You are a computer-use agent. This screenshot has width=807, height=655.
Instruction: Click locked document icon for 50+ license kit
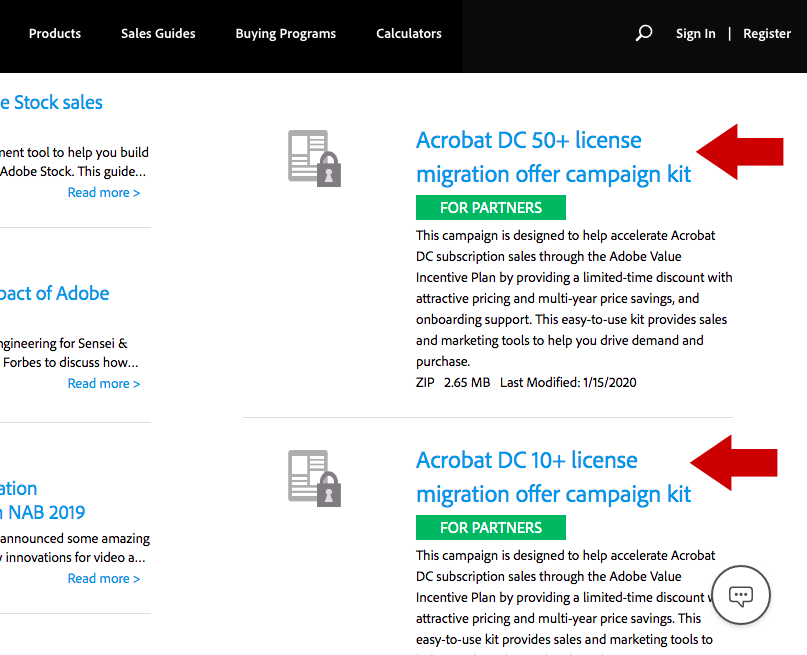pos(314,158)
